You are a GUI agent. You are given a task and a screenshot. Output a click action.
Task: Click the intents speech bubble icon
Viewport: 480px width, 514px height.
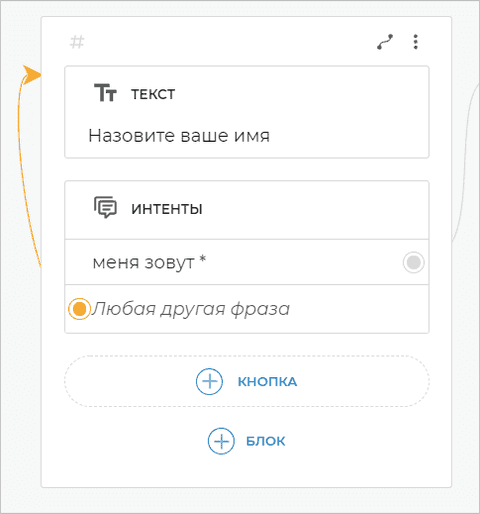[105, 207]
